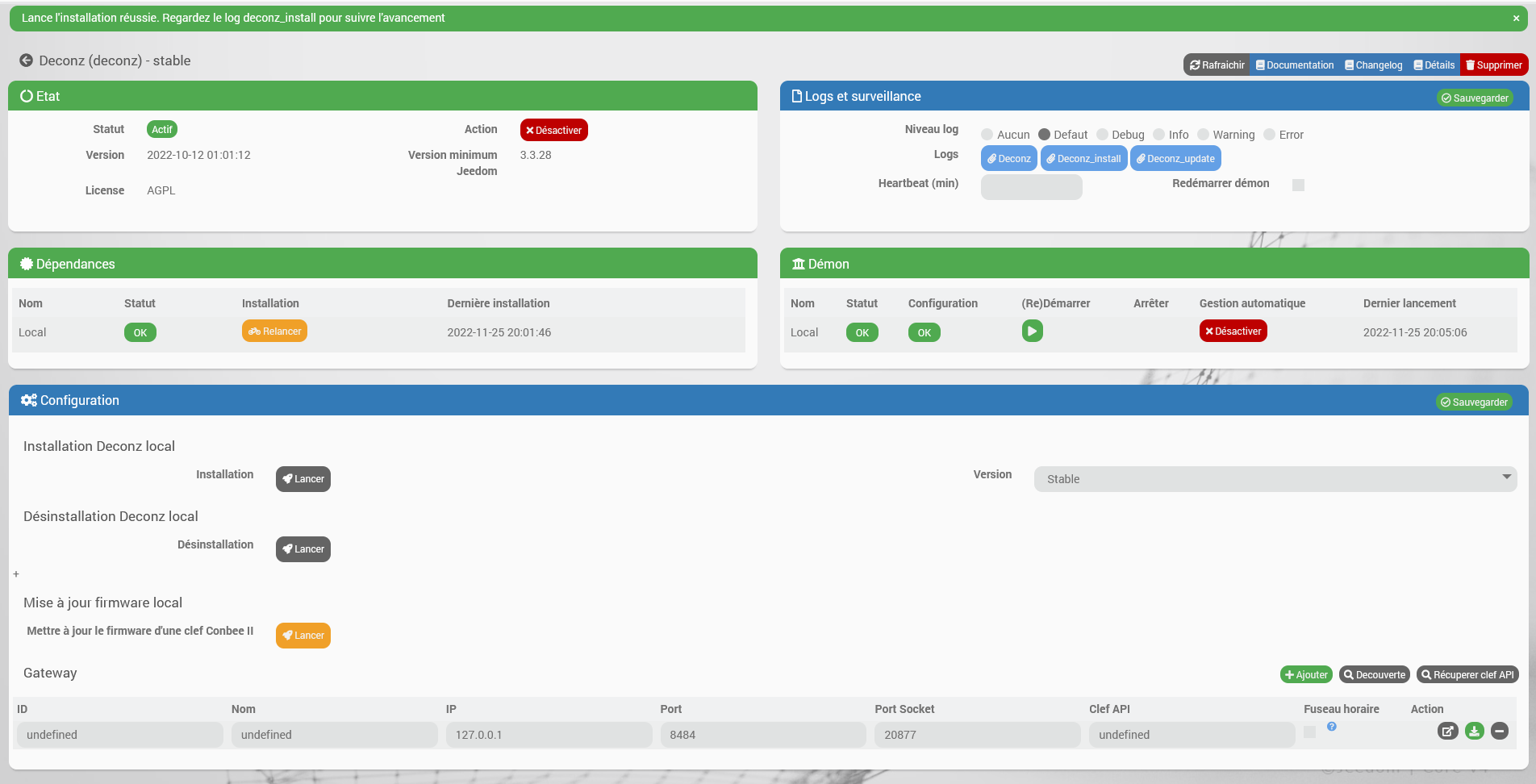Toggle the Redémarrer démon checkbox

[x=1298, y=185]
